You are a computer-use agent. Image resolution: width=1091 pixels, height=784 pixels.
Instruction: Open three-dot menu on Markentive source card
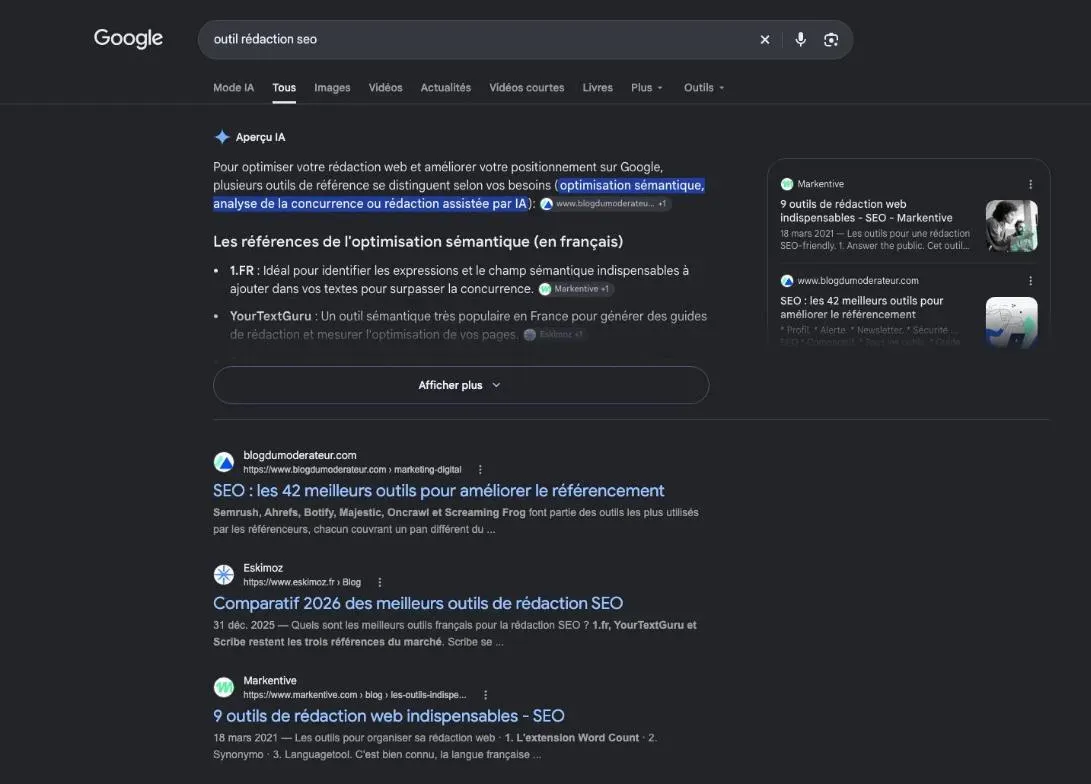click(1030, 184)
